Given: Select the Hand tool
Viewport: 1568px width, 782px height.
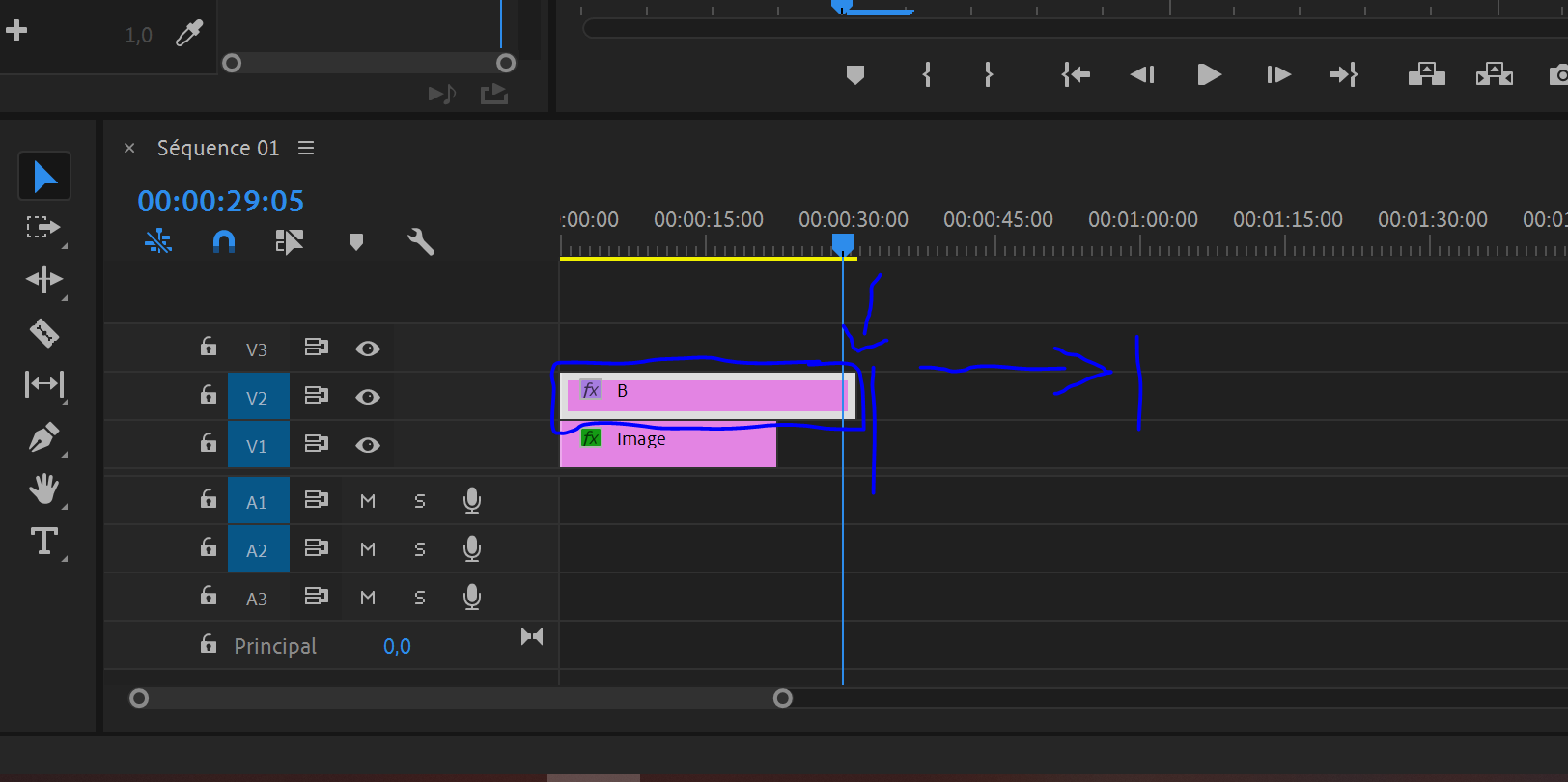Looking at the screenshot, I should point(44,489).
